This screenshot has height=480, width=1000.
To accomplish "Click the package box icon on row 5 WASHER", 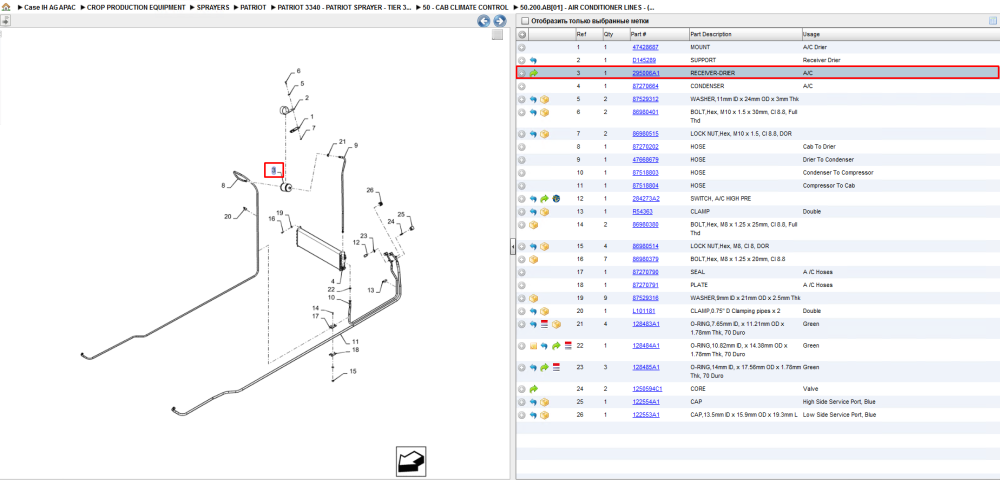I will [x=545, y=99].
